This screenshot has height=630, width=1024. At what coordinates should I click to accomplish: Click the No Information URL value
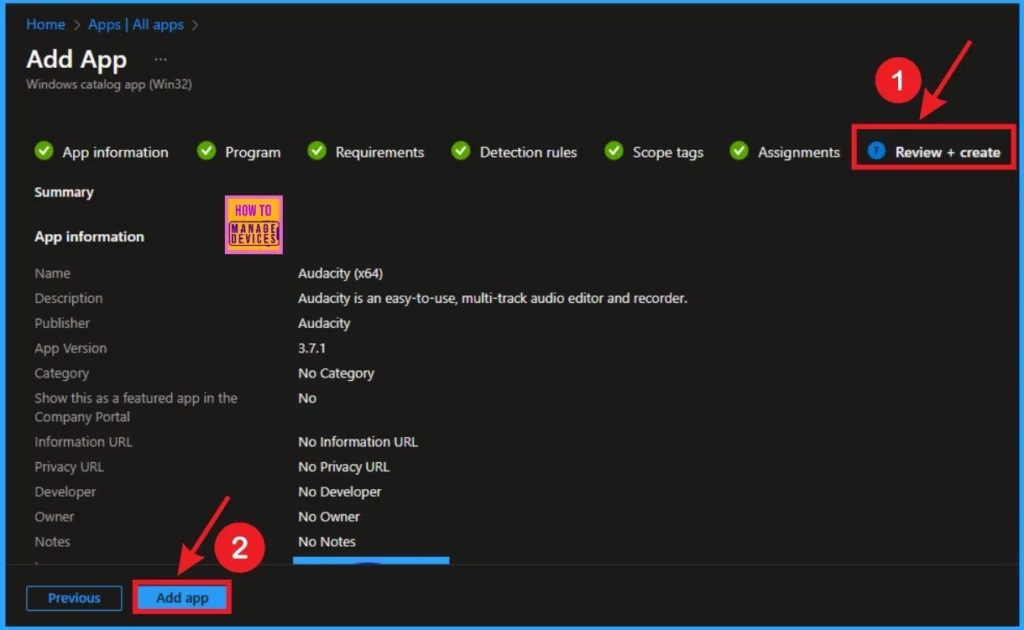[358, 441]
